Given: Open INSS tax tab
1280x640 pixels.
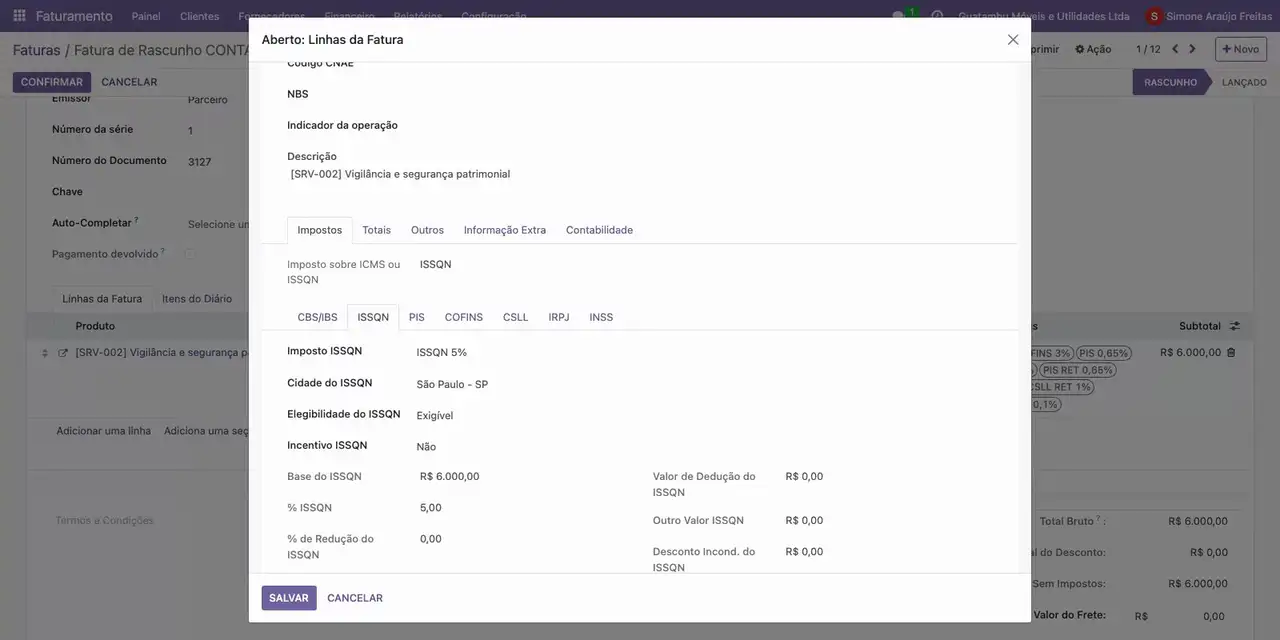Looking at the screenshot, I should tap(601, 317).
